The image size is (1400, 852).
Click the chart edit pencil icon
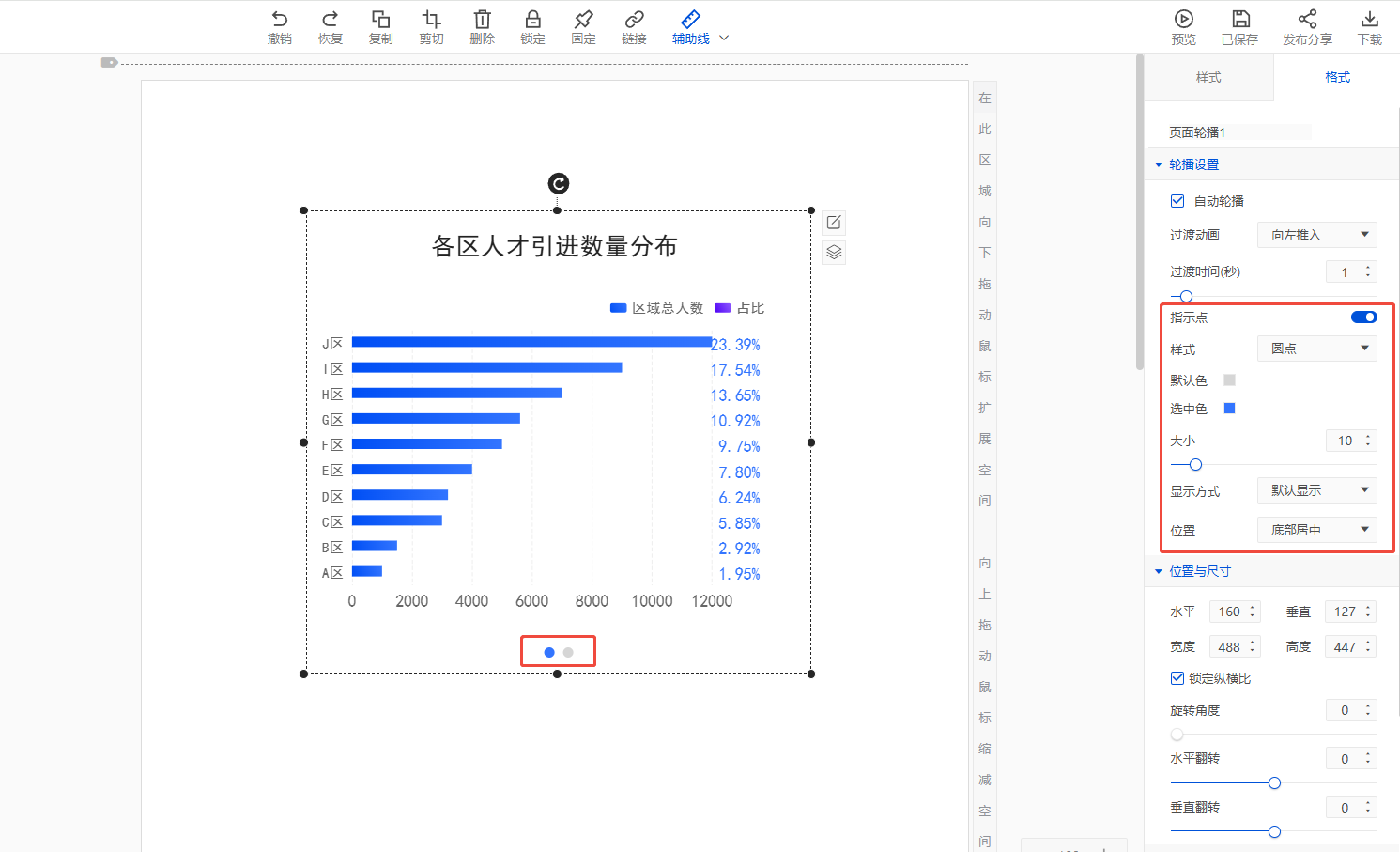coord(834,223)
